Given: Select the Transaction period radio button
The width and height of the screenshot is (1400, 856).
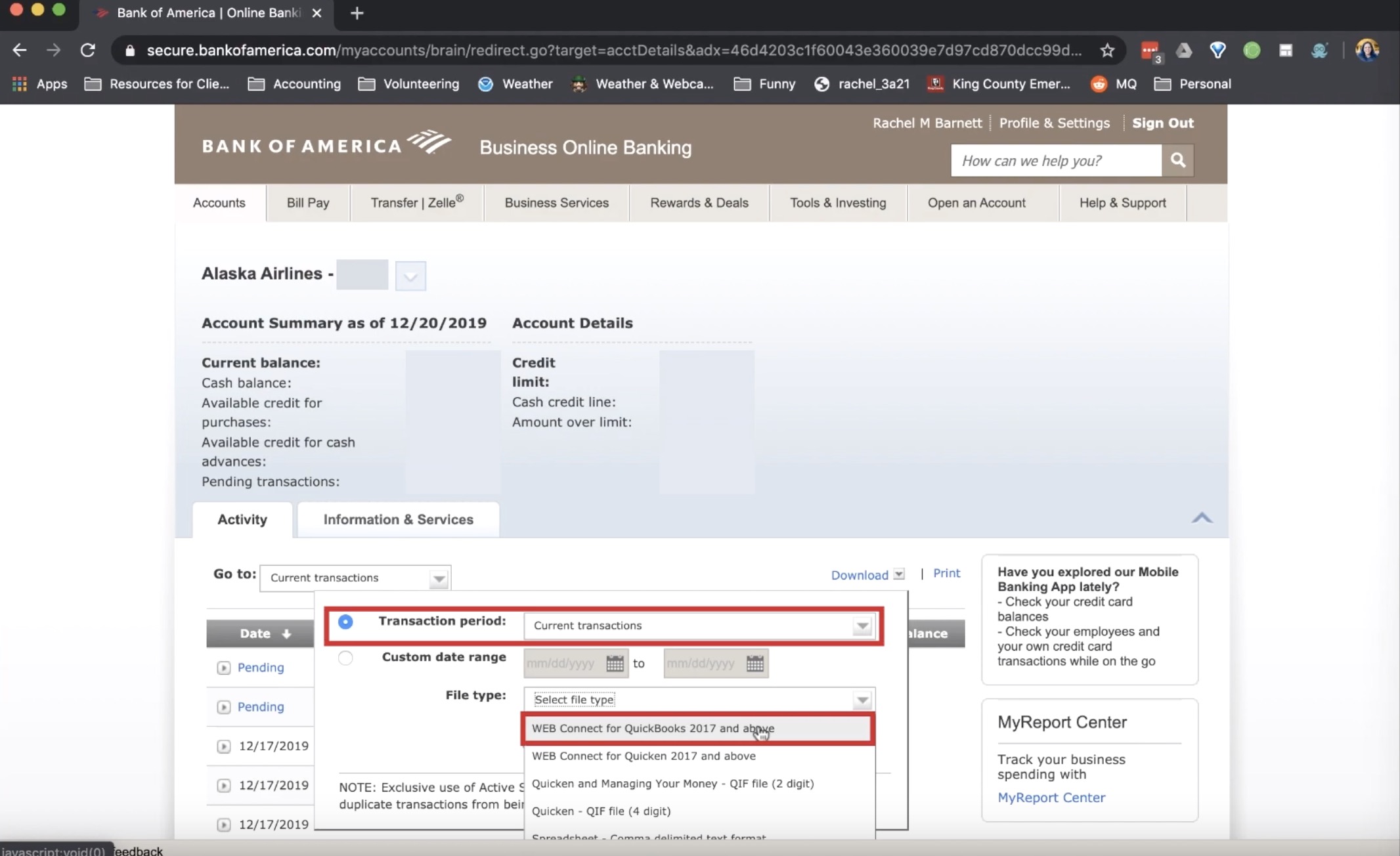Looking at the screenshot, I should click(x=345, y=622).
